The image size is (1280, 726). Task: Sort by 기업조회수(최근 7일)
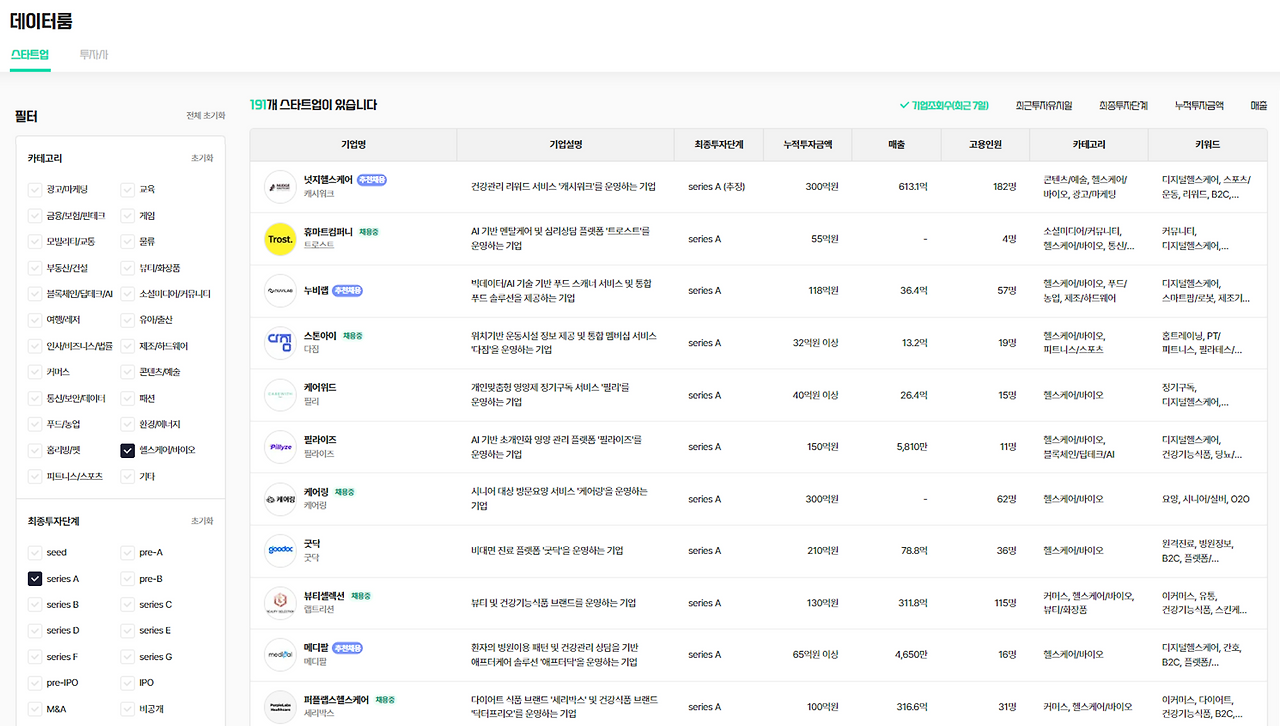coord(944,105)
